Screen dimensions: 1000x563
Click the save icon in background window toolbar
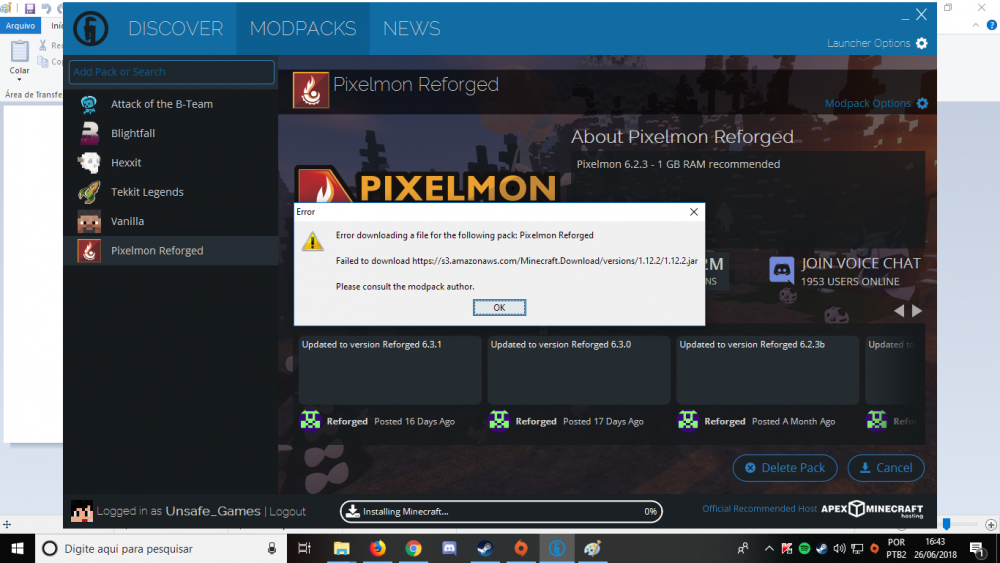[29, 8]
